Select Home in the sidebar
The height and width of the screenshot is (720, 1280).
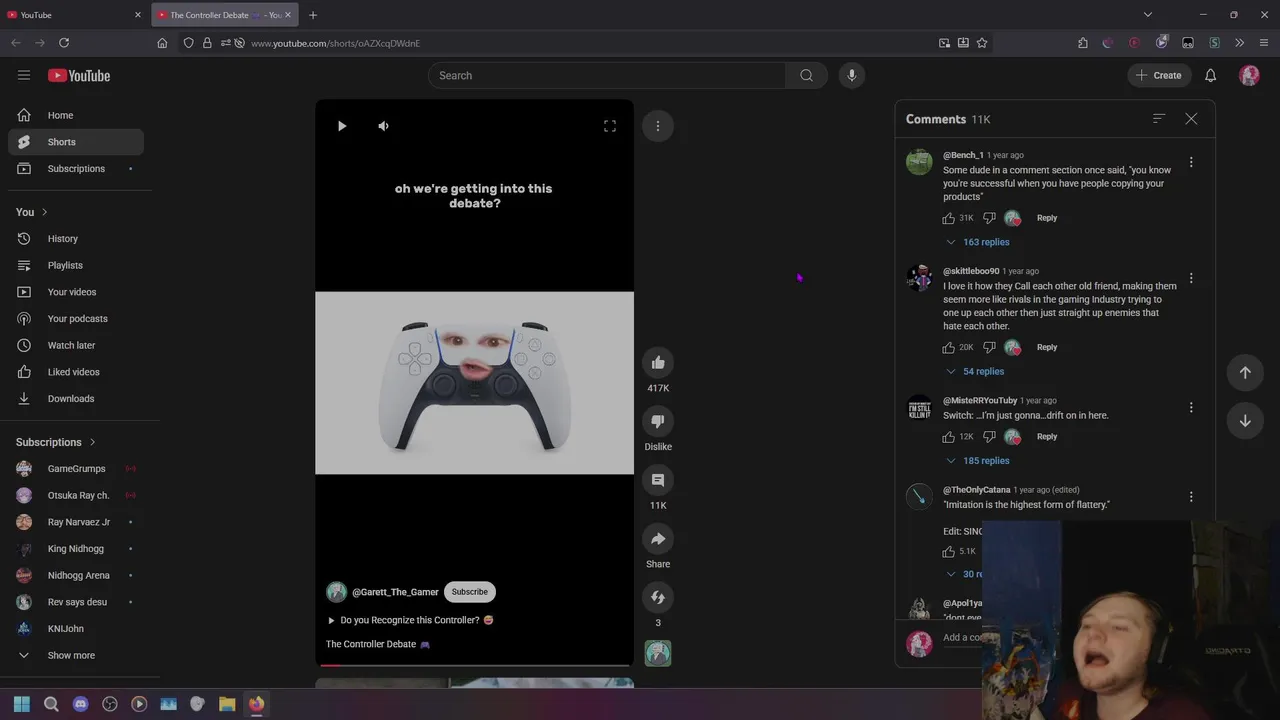(76, 115)
